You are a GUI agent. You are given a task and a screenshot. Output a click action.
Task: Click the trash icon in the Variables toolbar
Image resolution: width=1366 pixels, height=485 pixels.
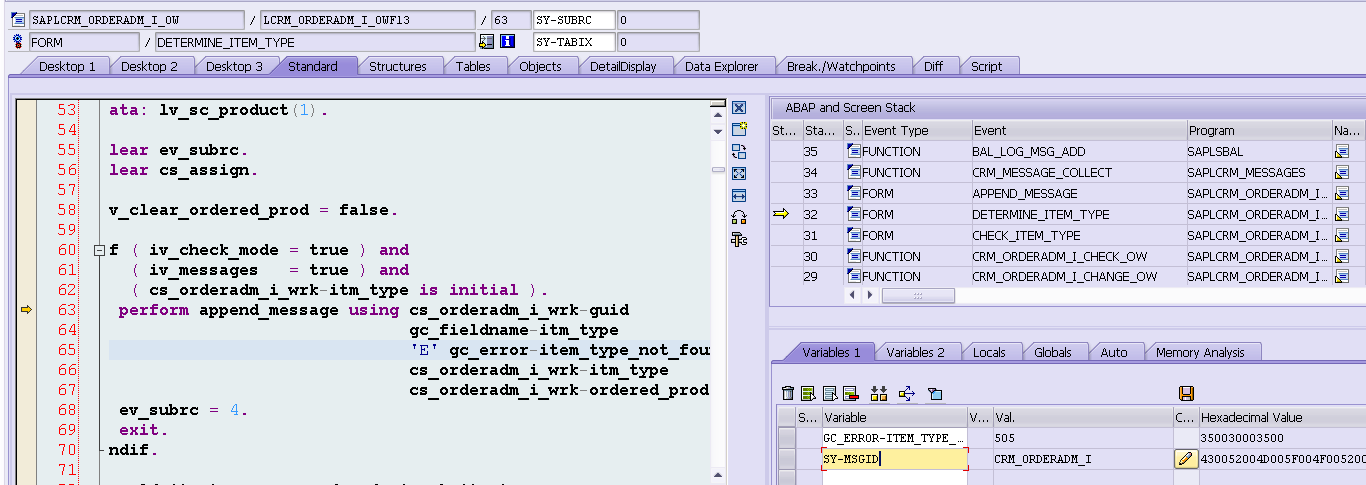(788, 393)
